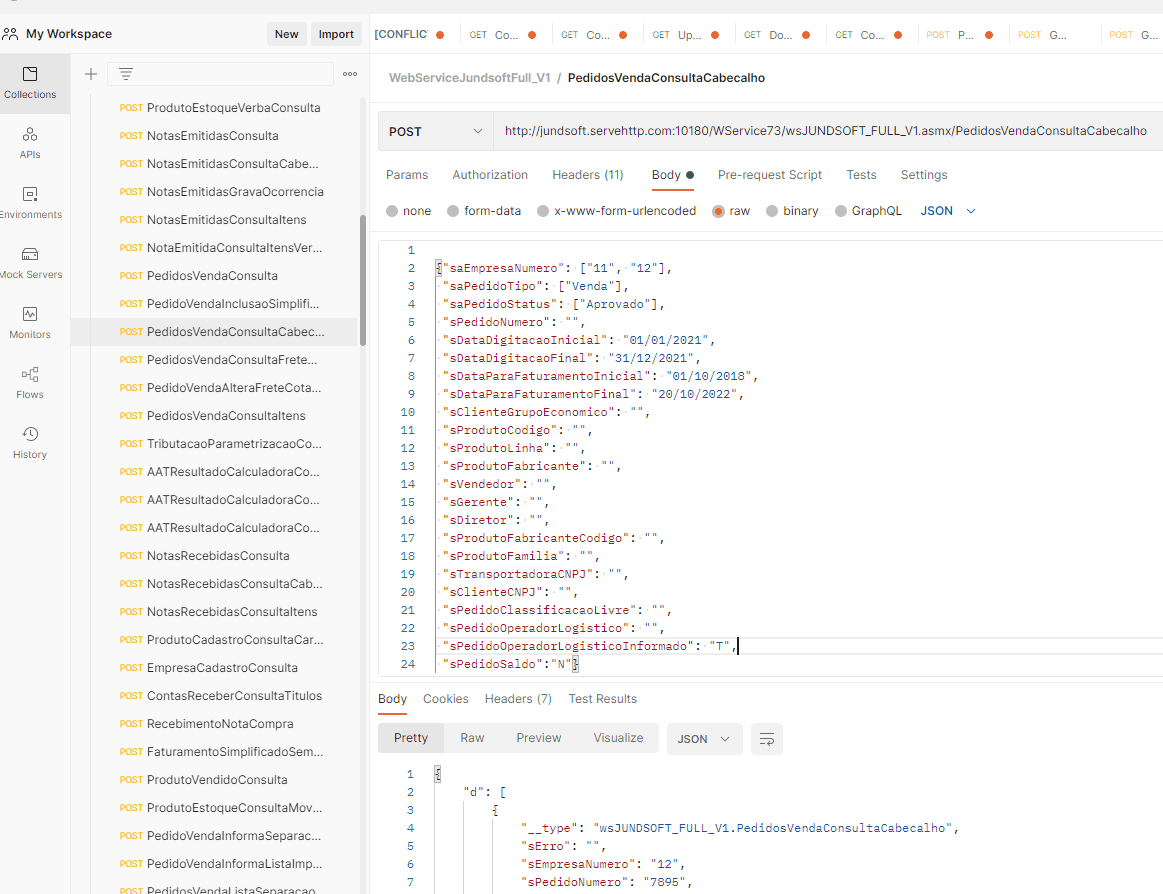The width and height of the screenshot is (1163, 894).
Task: Click the Import button
Action: coord(336,34)
